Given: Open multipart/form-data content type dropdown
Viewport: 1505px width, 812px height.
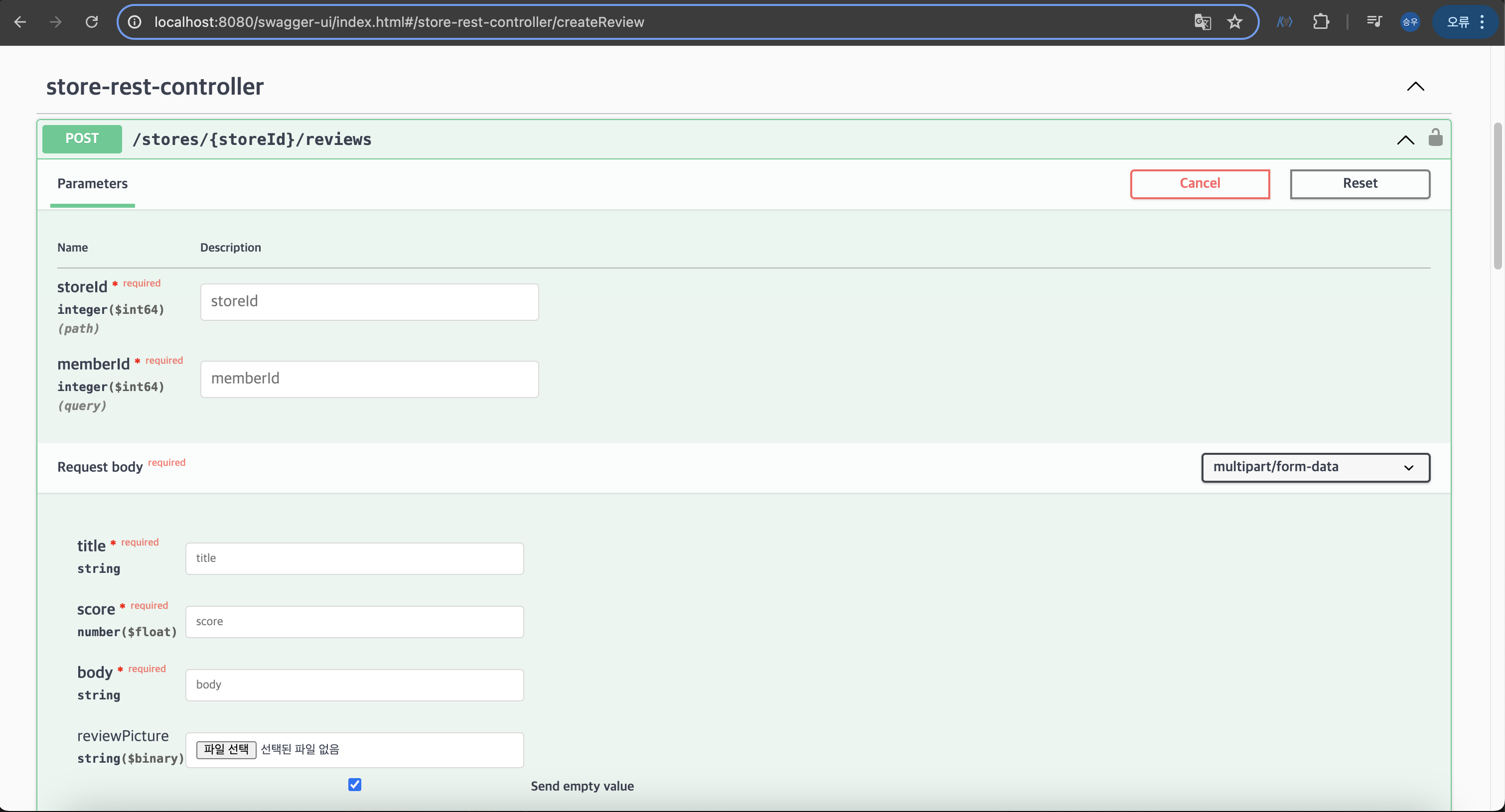Looking at the screenshot, I should (x=1315, y=467).
